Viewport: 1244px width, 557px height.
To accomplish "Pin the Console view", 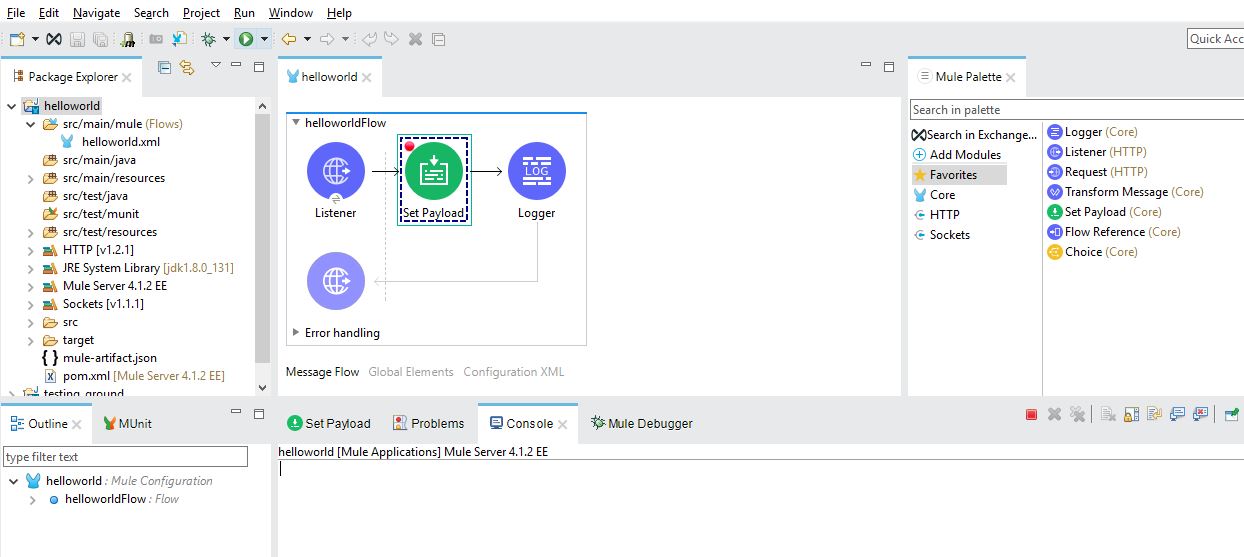I will click(x=1232, y=414).
